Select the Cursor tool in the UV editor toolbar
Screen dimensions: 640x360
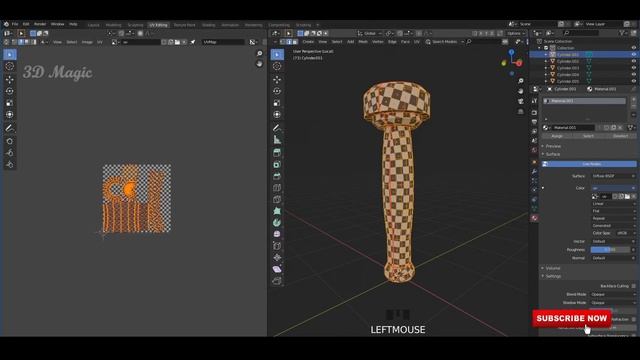pos(10,66)
